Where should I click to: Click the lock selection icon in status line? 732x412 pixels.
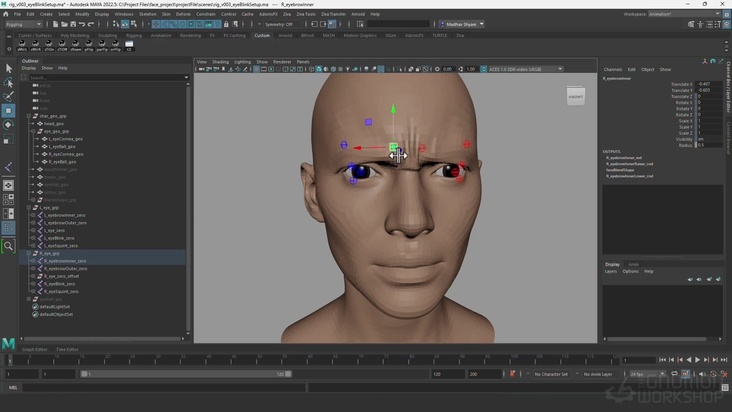226,24
